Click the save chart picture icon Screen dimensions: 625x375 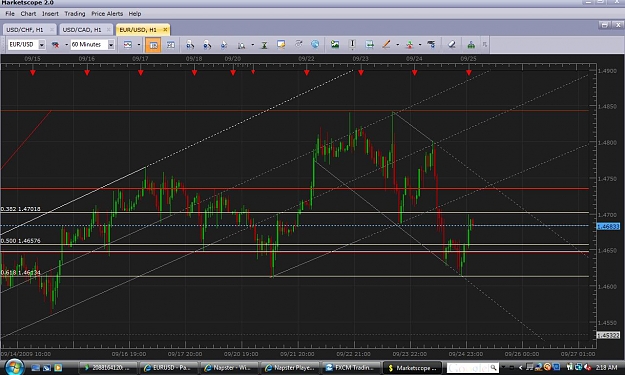(335, 44)
